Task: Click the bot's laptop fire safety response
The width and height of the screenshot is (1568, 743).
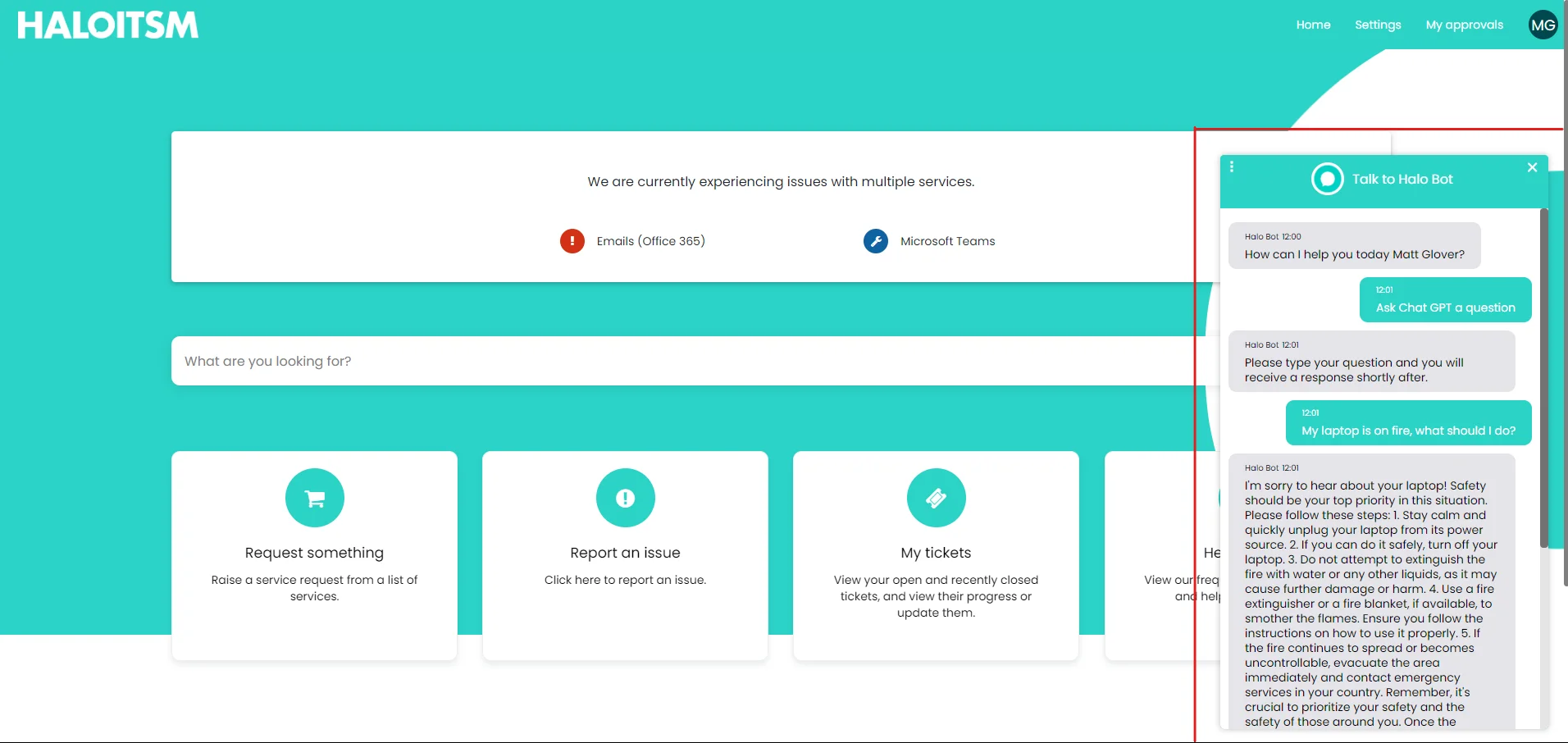Action: (x=1372, y=592)
